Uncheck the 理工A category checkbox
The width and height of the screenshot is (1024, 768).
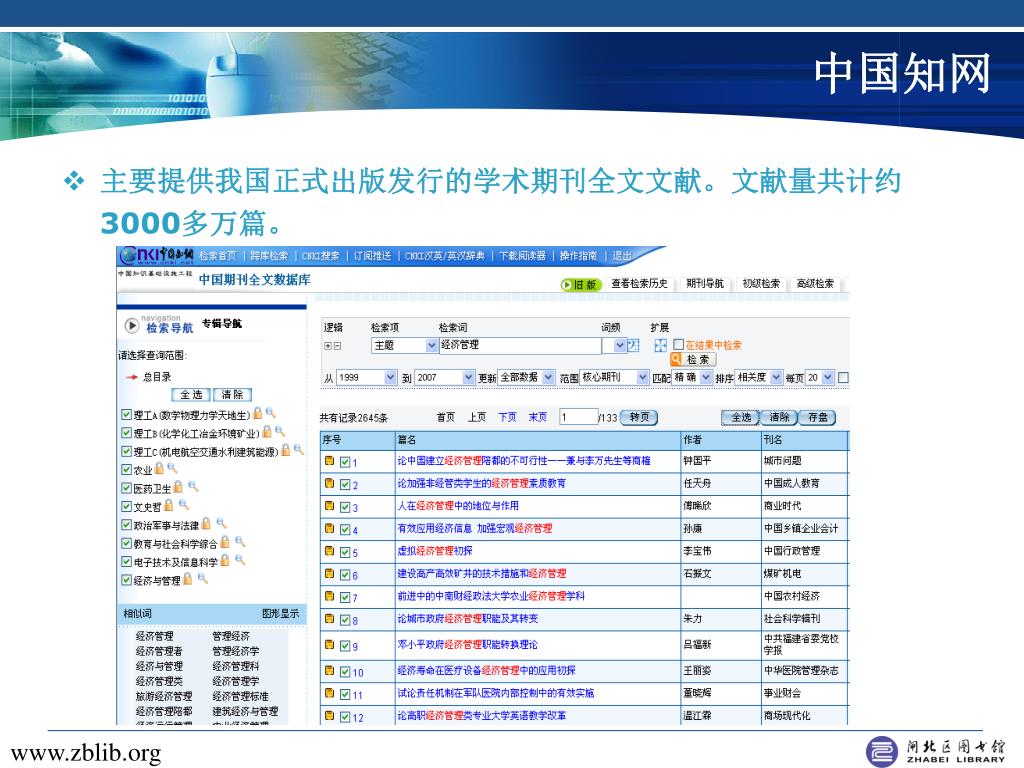(x=127, y=414)
